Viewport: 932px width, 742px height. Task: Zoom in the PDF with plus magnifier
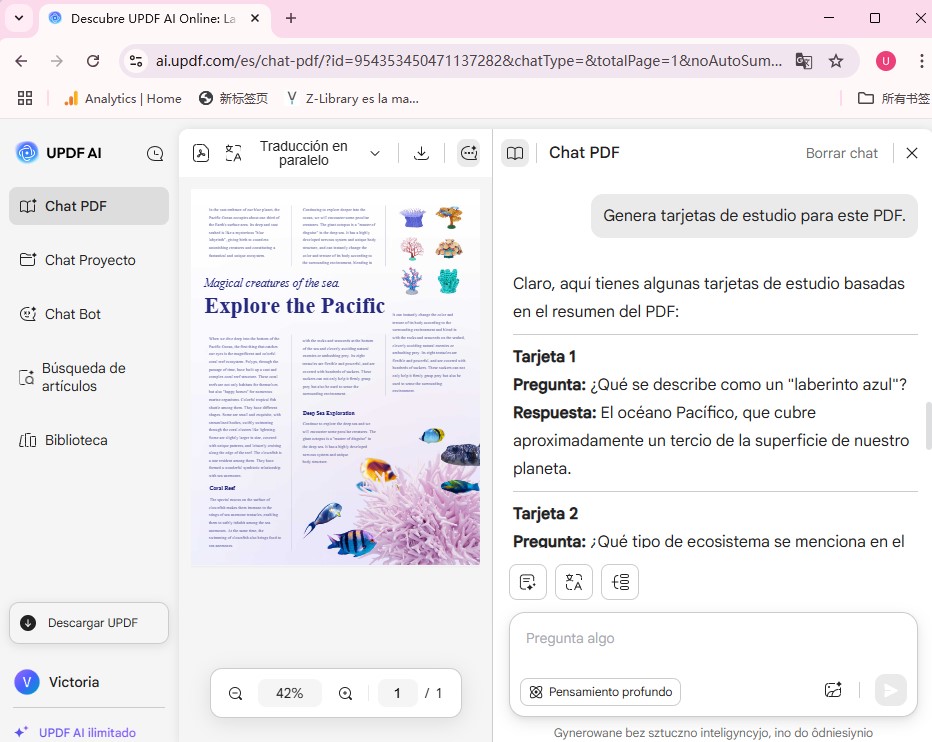coord(345,693)
